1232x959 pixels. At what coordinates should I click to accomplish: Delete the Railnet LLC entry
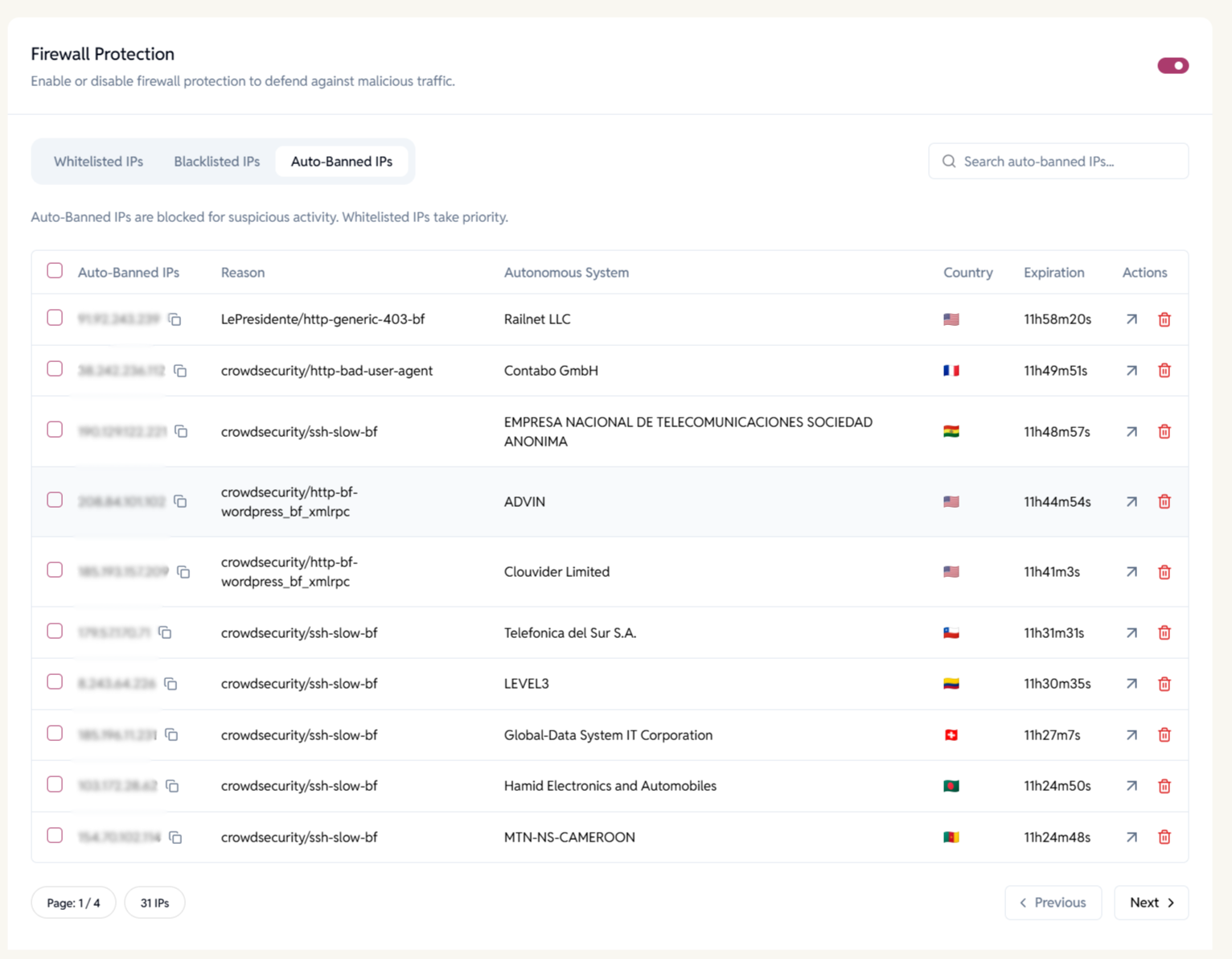(1164, 319)
